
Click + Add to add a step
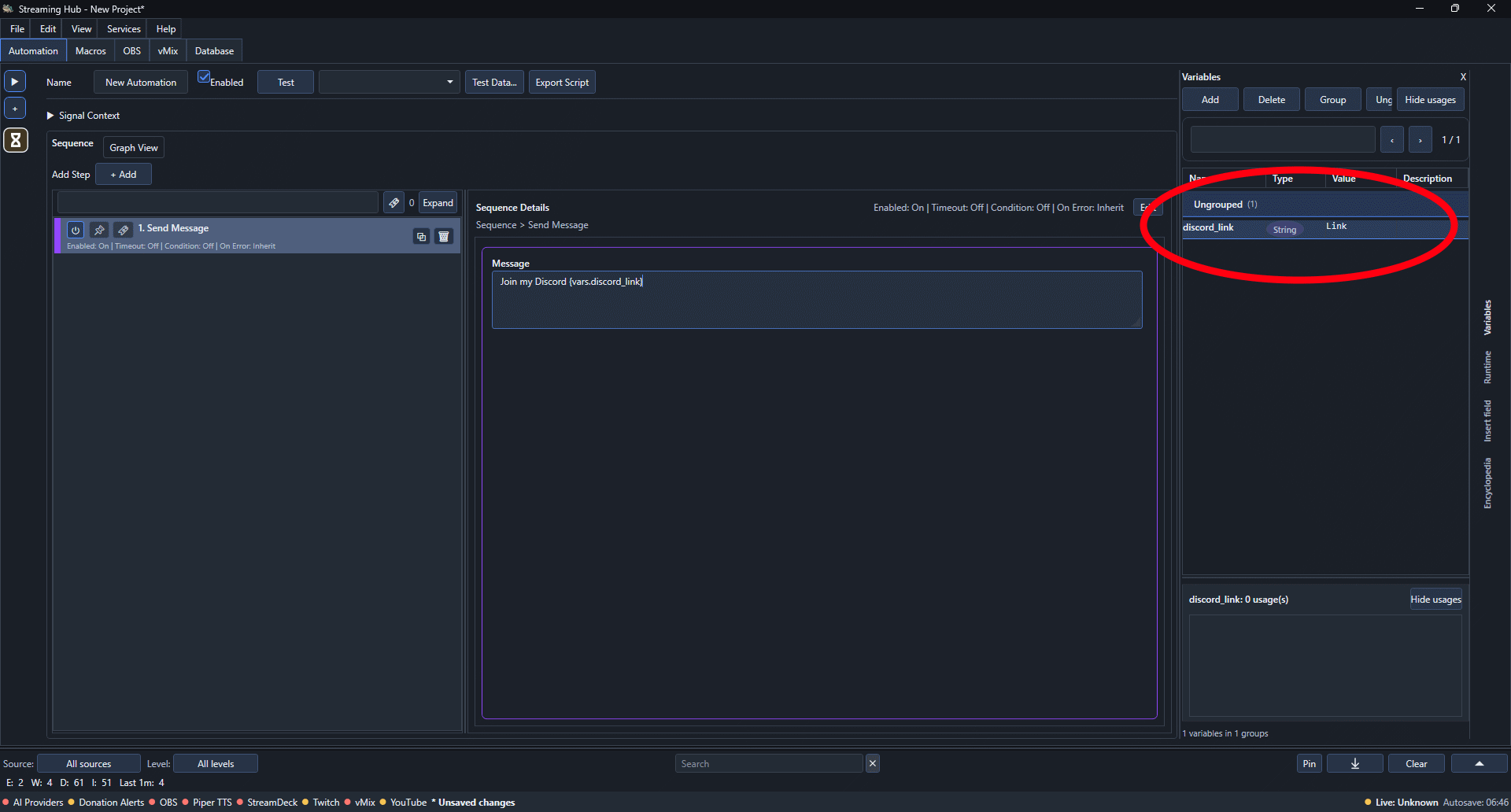point(124,174)
